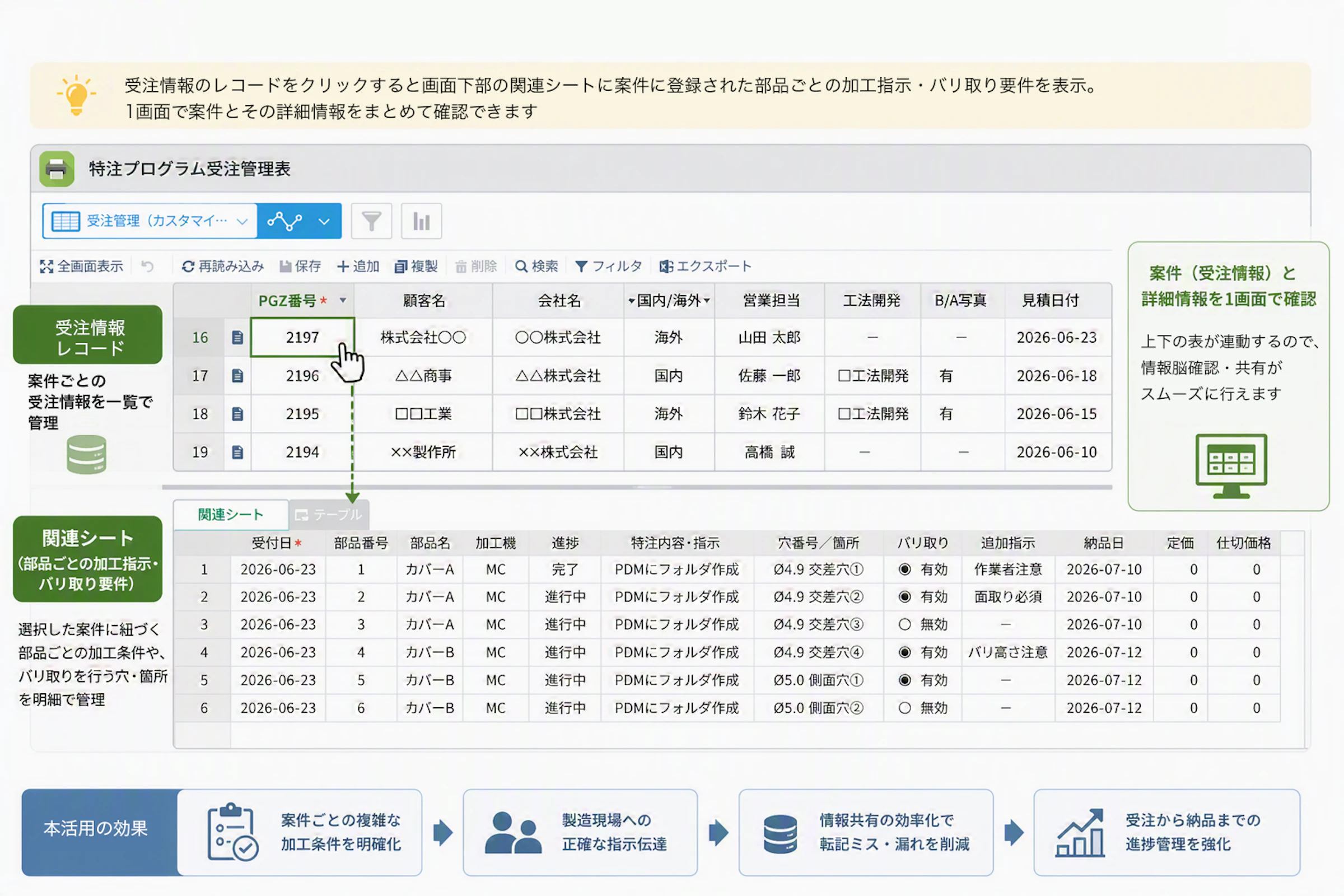Switch to 関連シート tab
This screenshot has height=896, width=1344.
[x=231, y=515]
